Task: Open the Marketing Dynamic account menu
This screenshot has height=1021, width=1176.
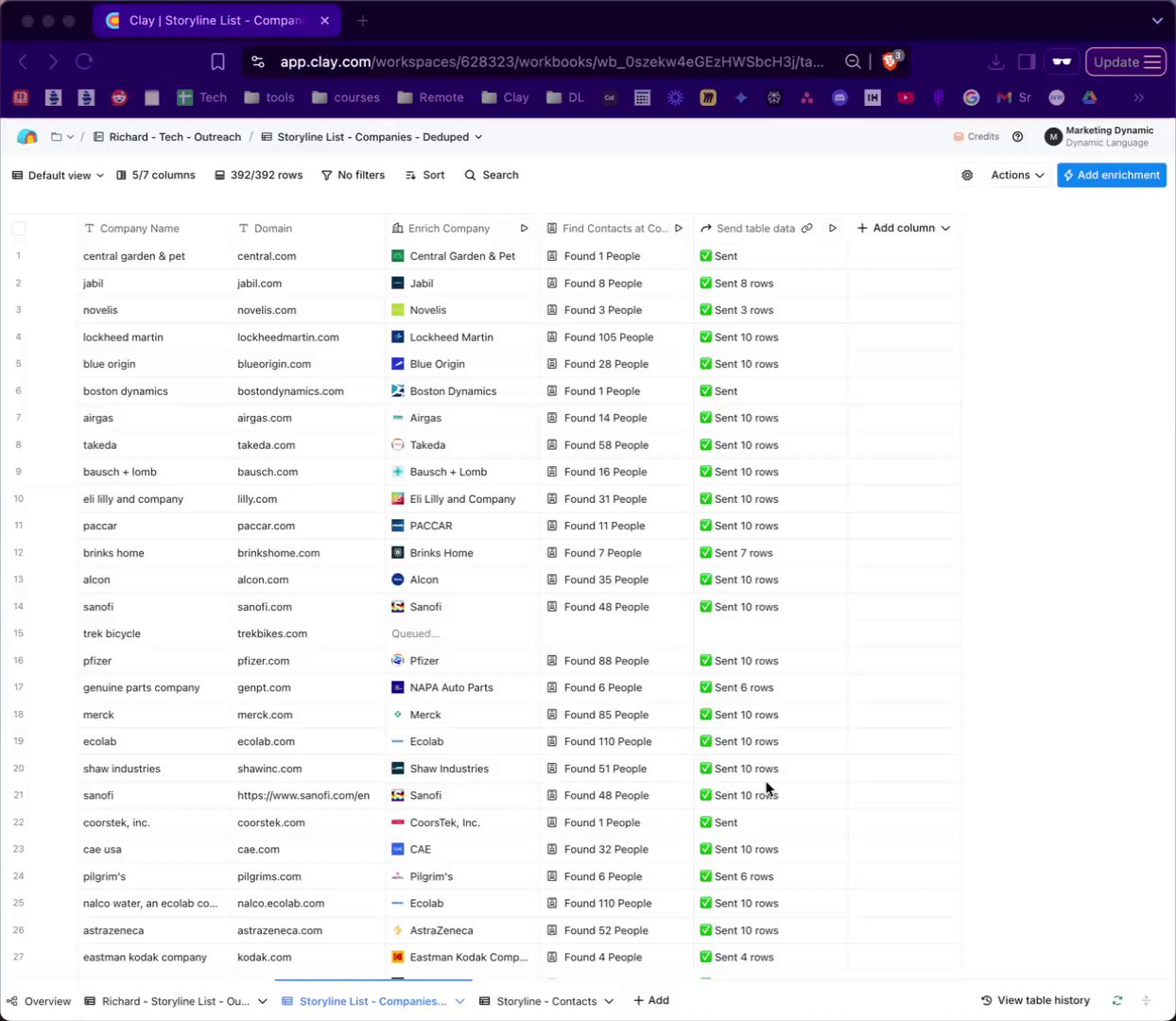Action: 1099,137
